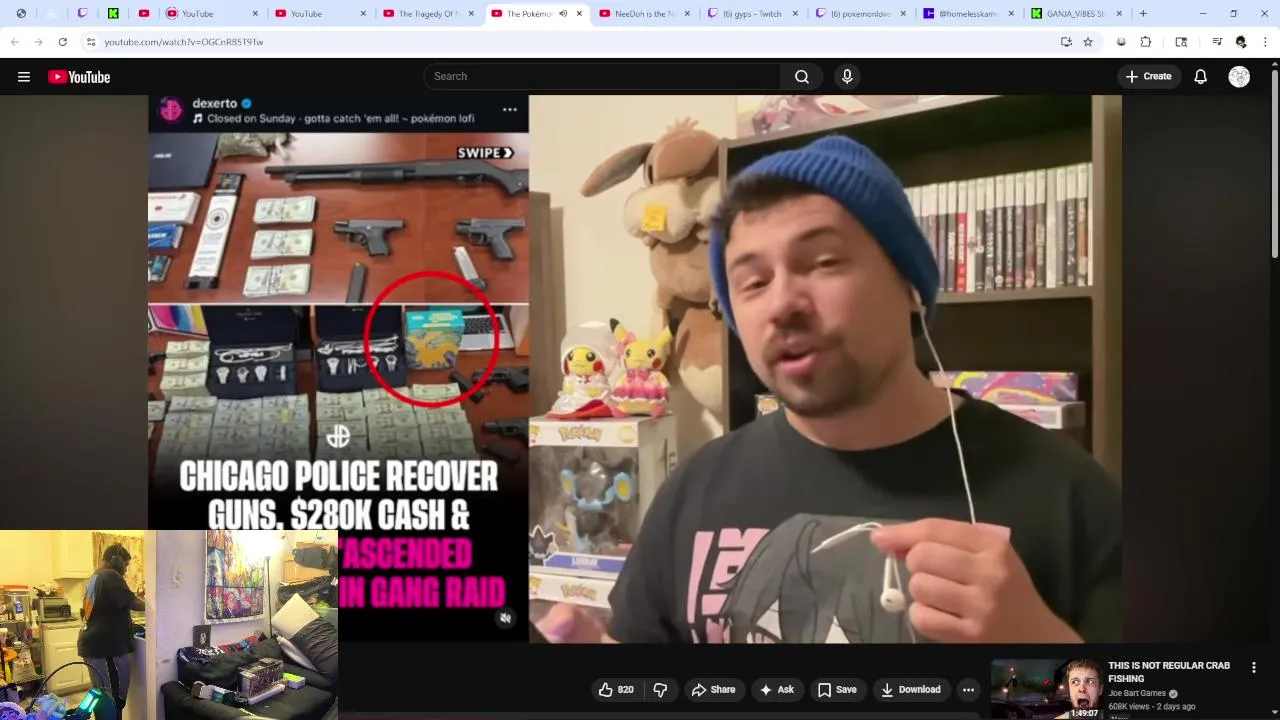Open Joe Bart Games channel link

[x=1137, y=693]
